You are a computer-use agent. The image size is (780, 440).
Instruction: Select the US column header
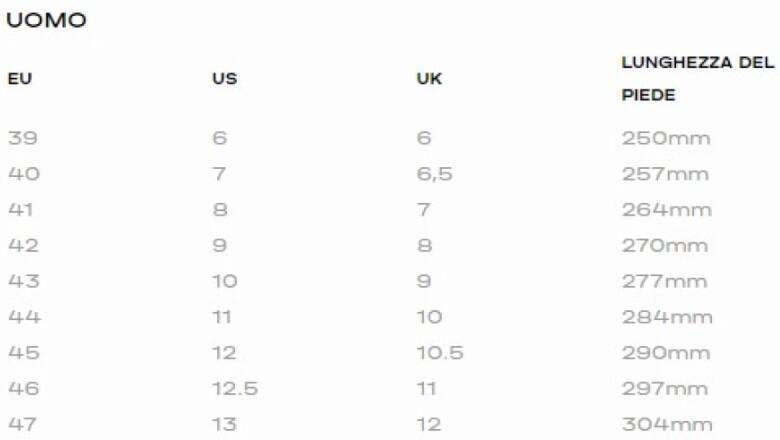(224, 78)
